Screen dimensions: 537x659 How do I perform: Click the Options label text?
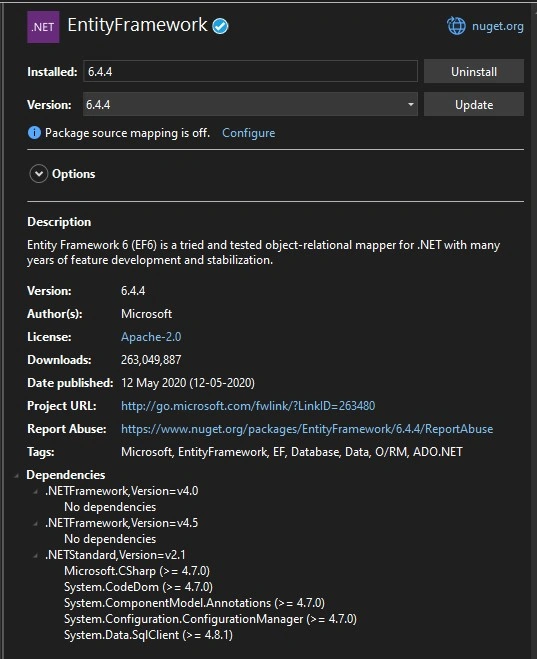pyautogui.click(x=74, y=174)
